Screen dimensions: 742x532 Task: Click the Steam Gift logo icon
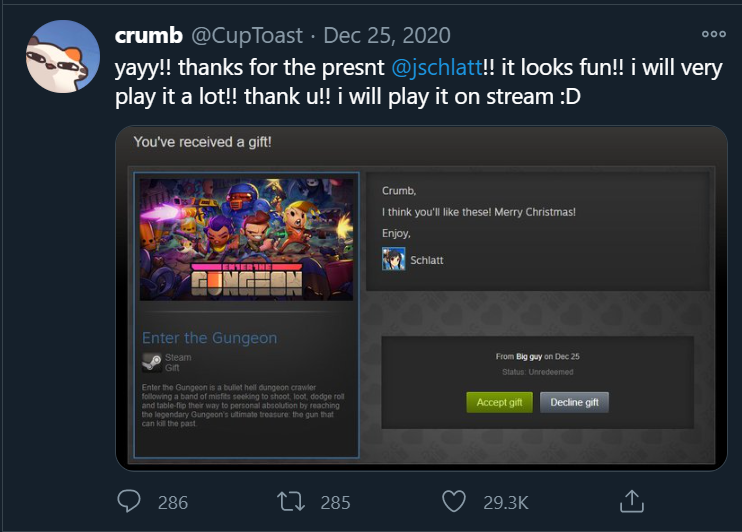pos(152,363)
